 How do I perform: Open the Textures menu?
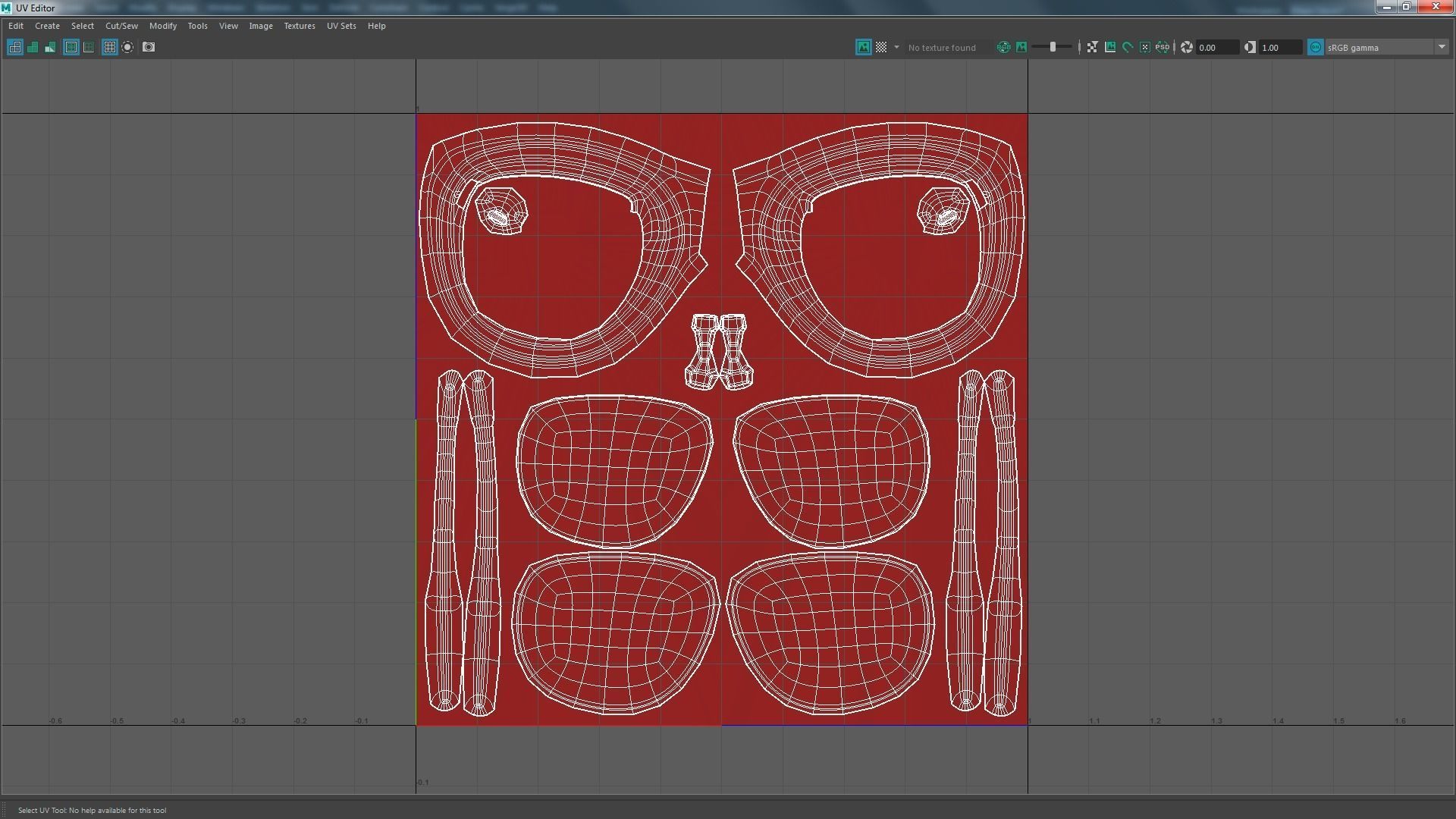[299, 26]
